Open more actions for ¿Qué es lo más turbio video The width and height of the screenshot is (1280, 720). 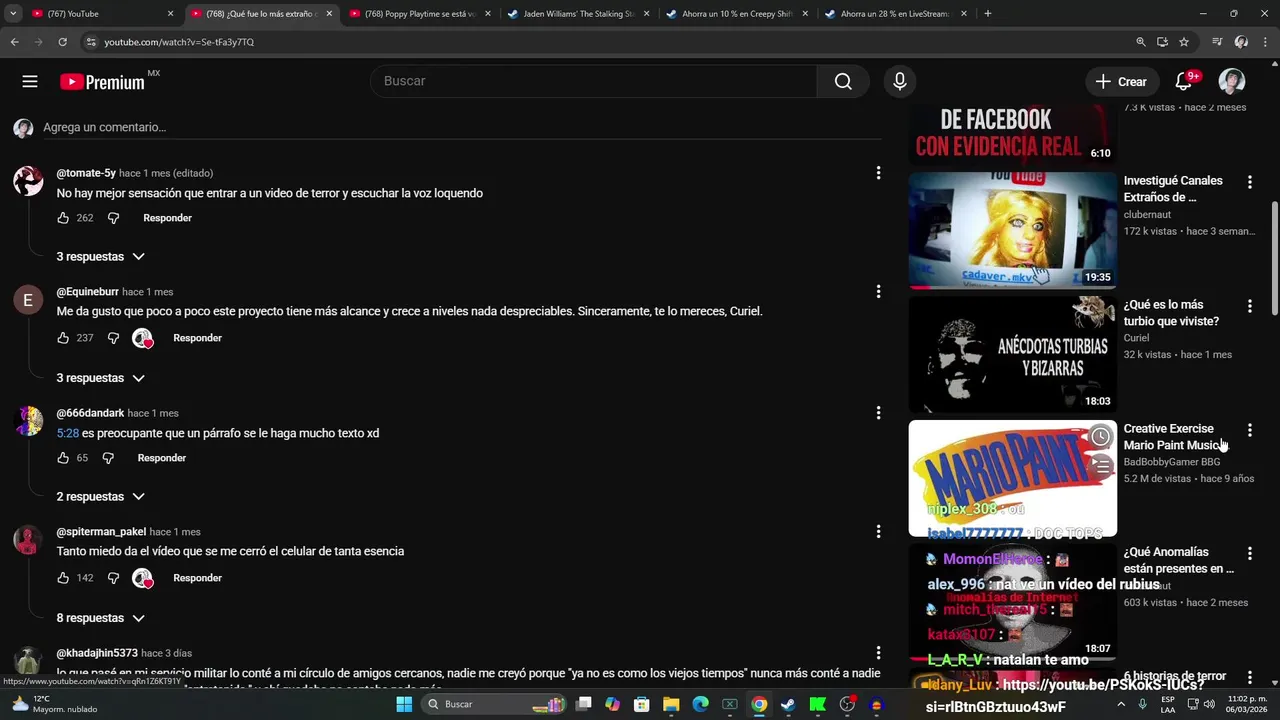[x=1249, y=306]
